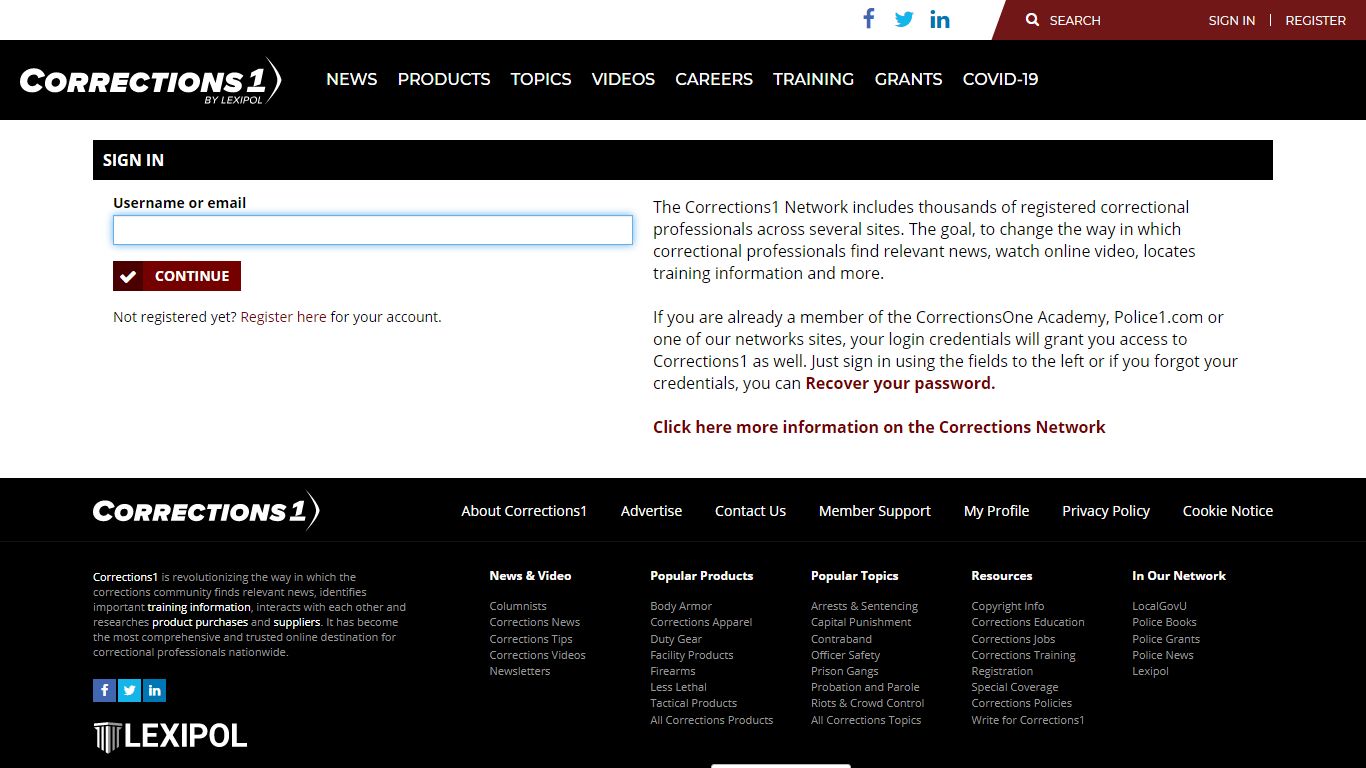Open footer Twitter icon

130,690
